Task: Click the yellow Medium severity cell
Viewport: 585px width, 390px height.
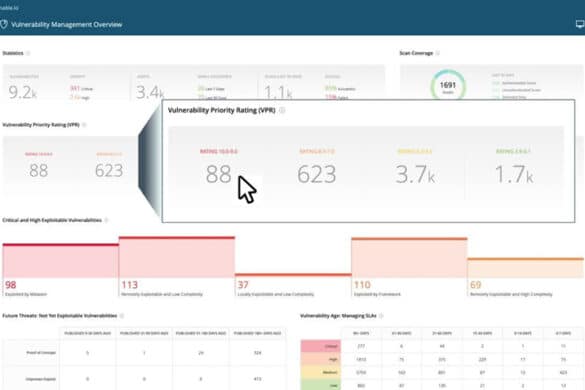Action: [x=321, y=372]
